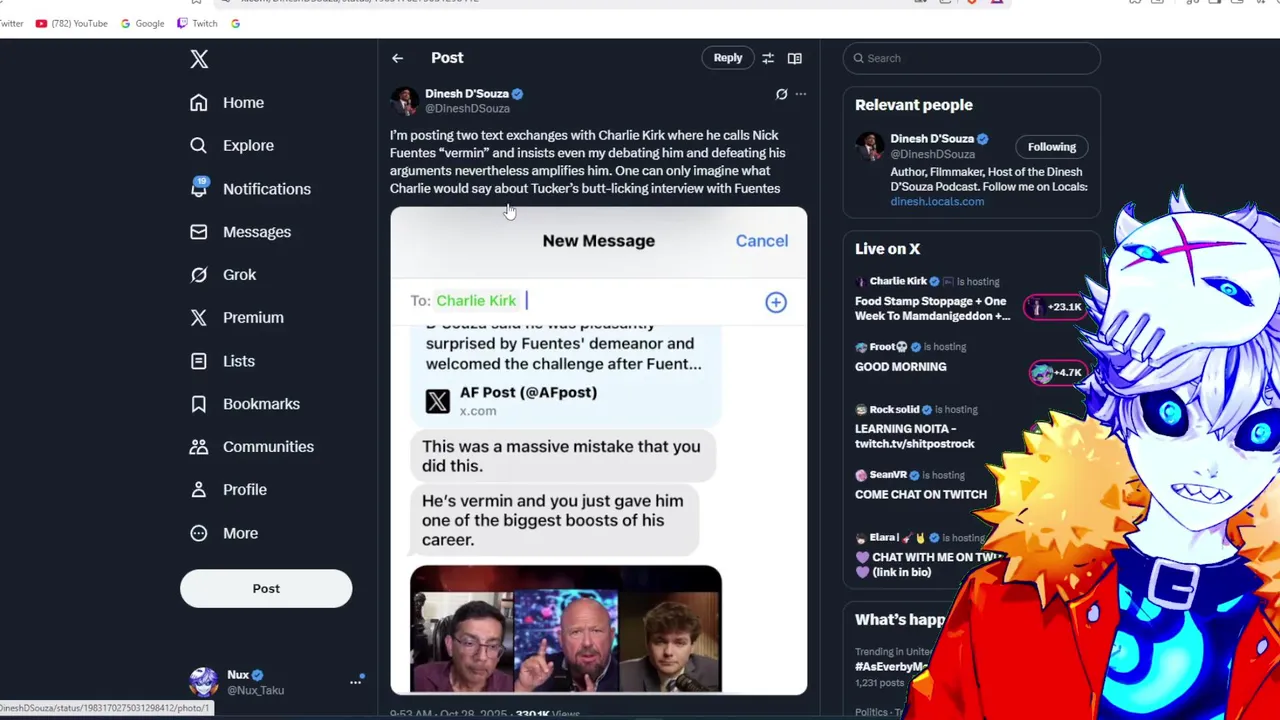
Task: Open the reader view book icon
Action: (x=795, y=58)
